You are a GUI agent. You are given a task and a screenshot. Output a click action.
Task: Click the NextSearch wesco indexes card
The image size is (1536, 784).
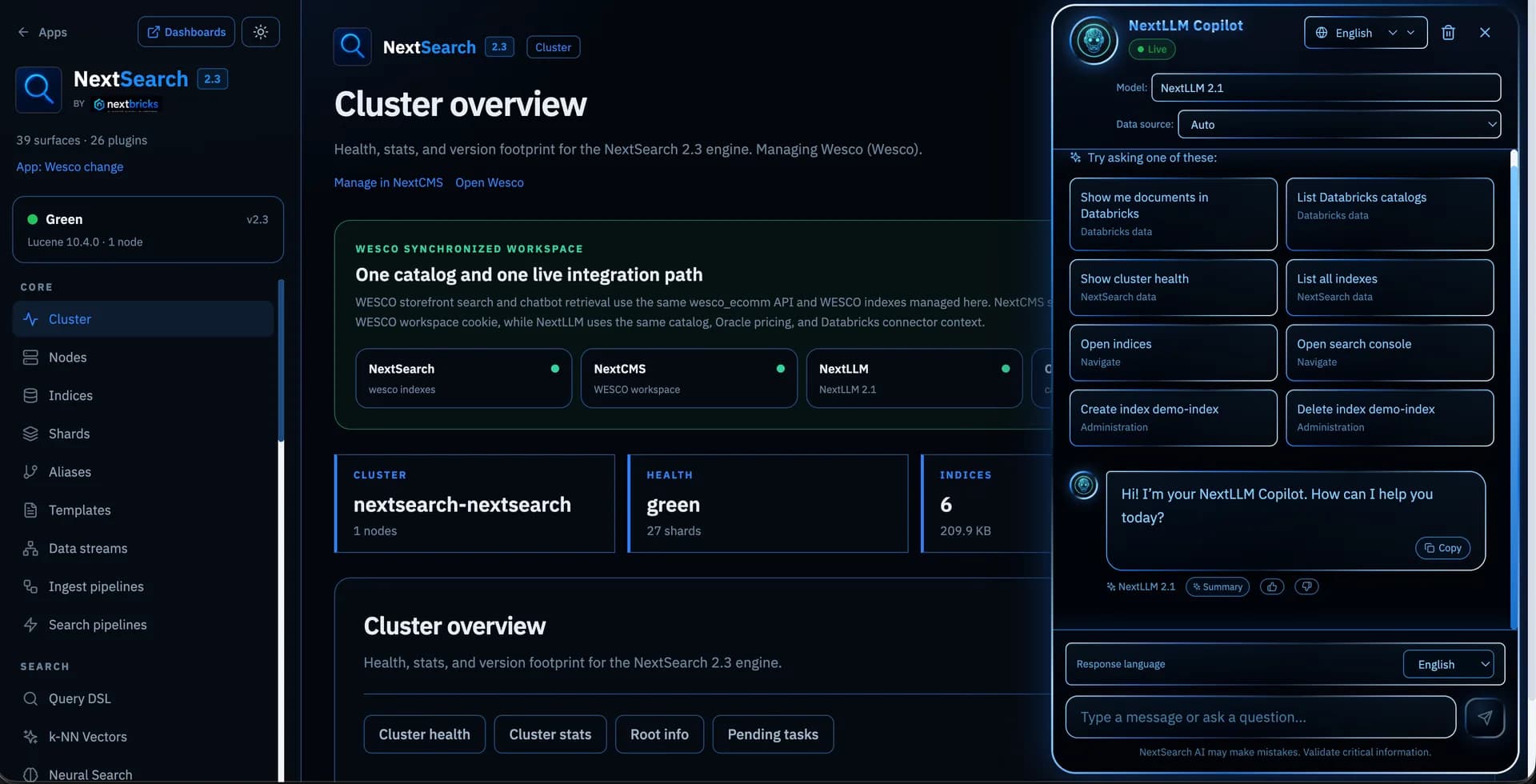(463, 378)
